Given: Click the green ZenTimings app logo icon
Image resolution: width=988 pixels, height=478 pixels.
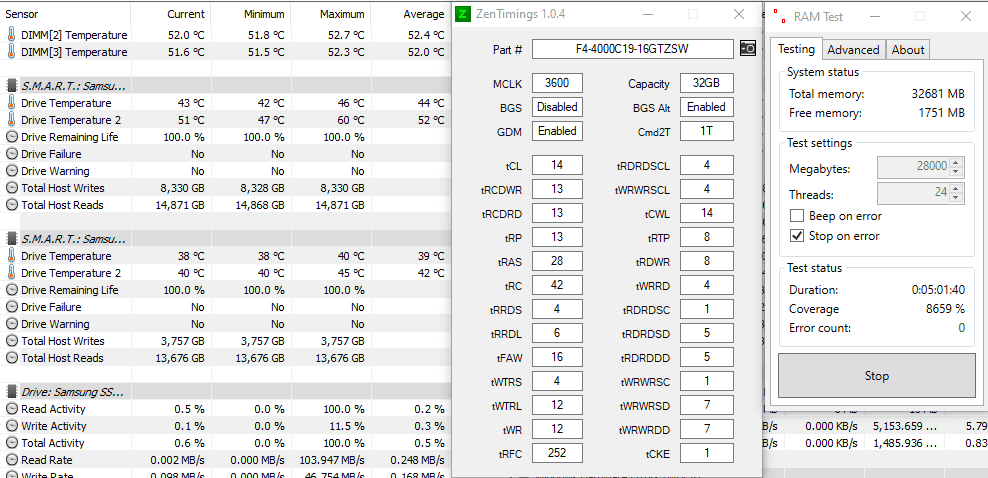Looking at the screenshot, I should 463,14.
